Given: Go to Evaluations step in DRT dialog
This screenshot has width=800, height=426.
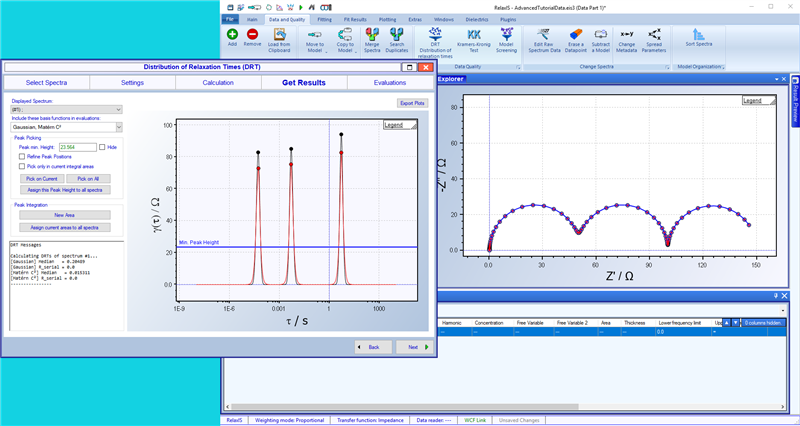Looking at the screenshot, I should pyautogui.click(x=390, y=83).
